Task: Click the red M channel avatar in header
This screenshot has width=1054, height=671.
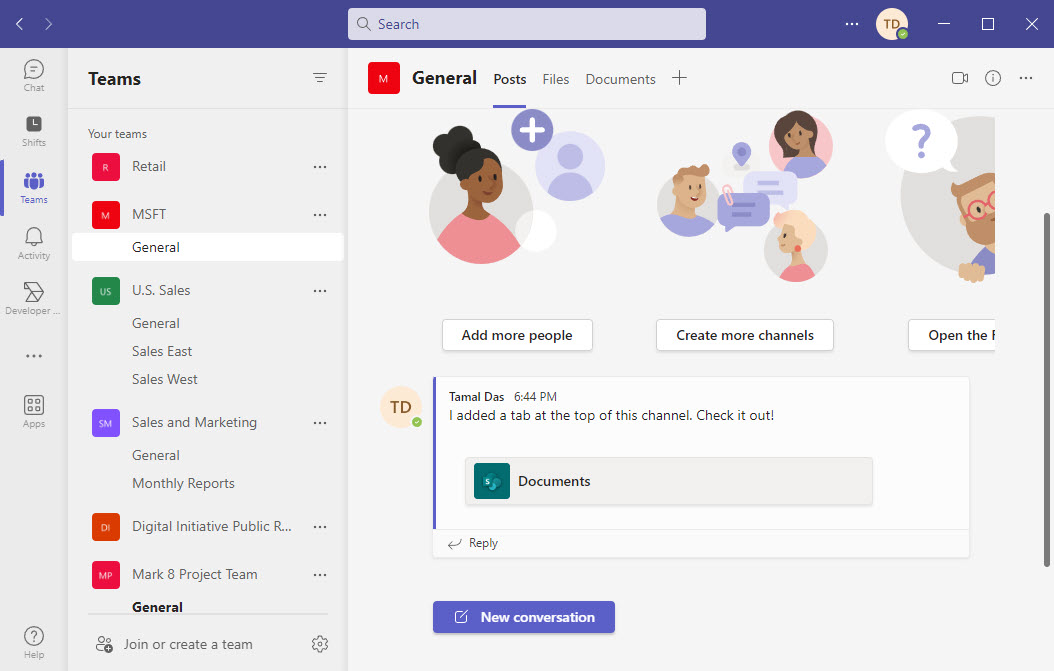Action: 384,78
